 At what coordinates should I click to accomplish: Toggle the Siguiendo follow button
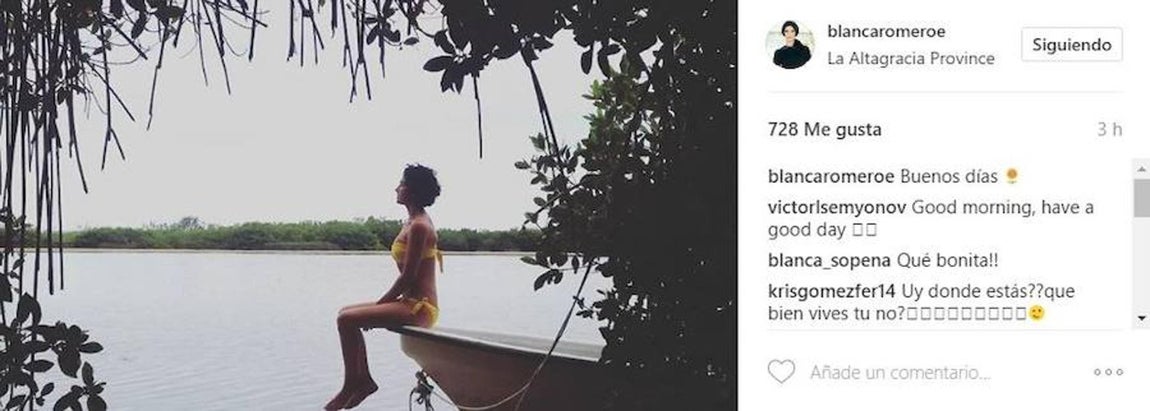tap(1071, 45)
